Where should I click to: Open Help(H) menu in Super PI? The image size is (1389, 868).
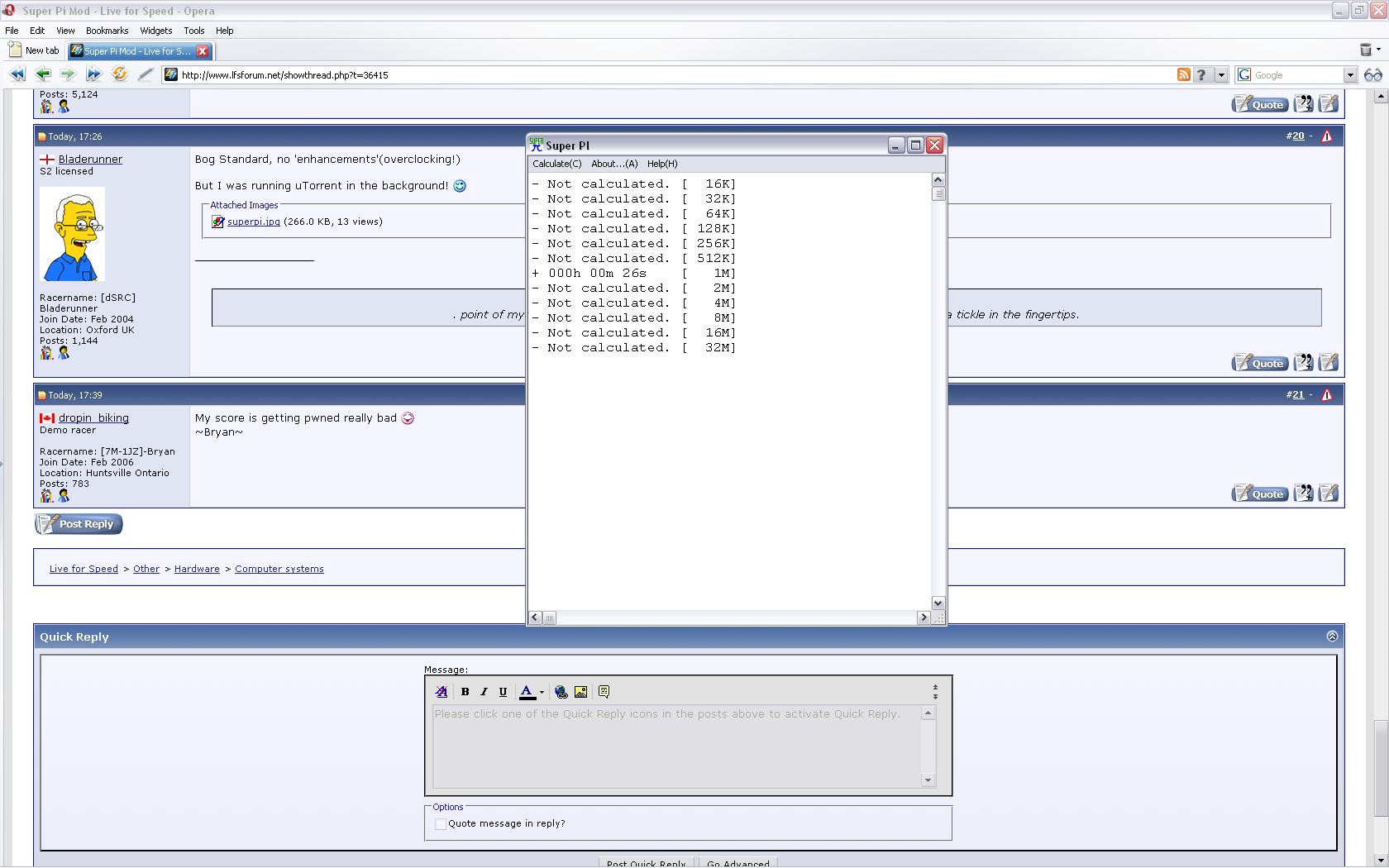click(x=662, y=164)
